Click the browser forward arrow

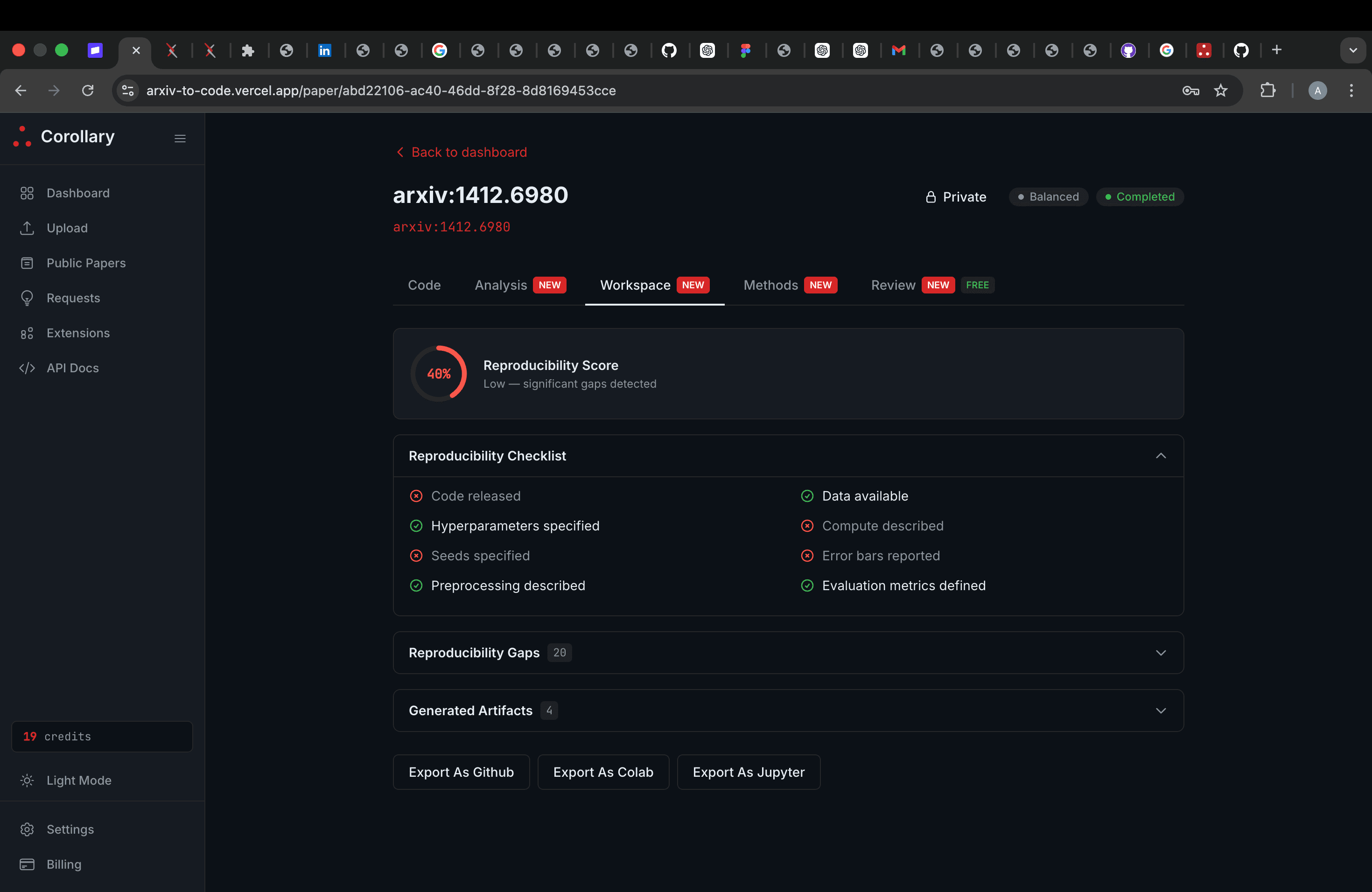54,91
